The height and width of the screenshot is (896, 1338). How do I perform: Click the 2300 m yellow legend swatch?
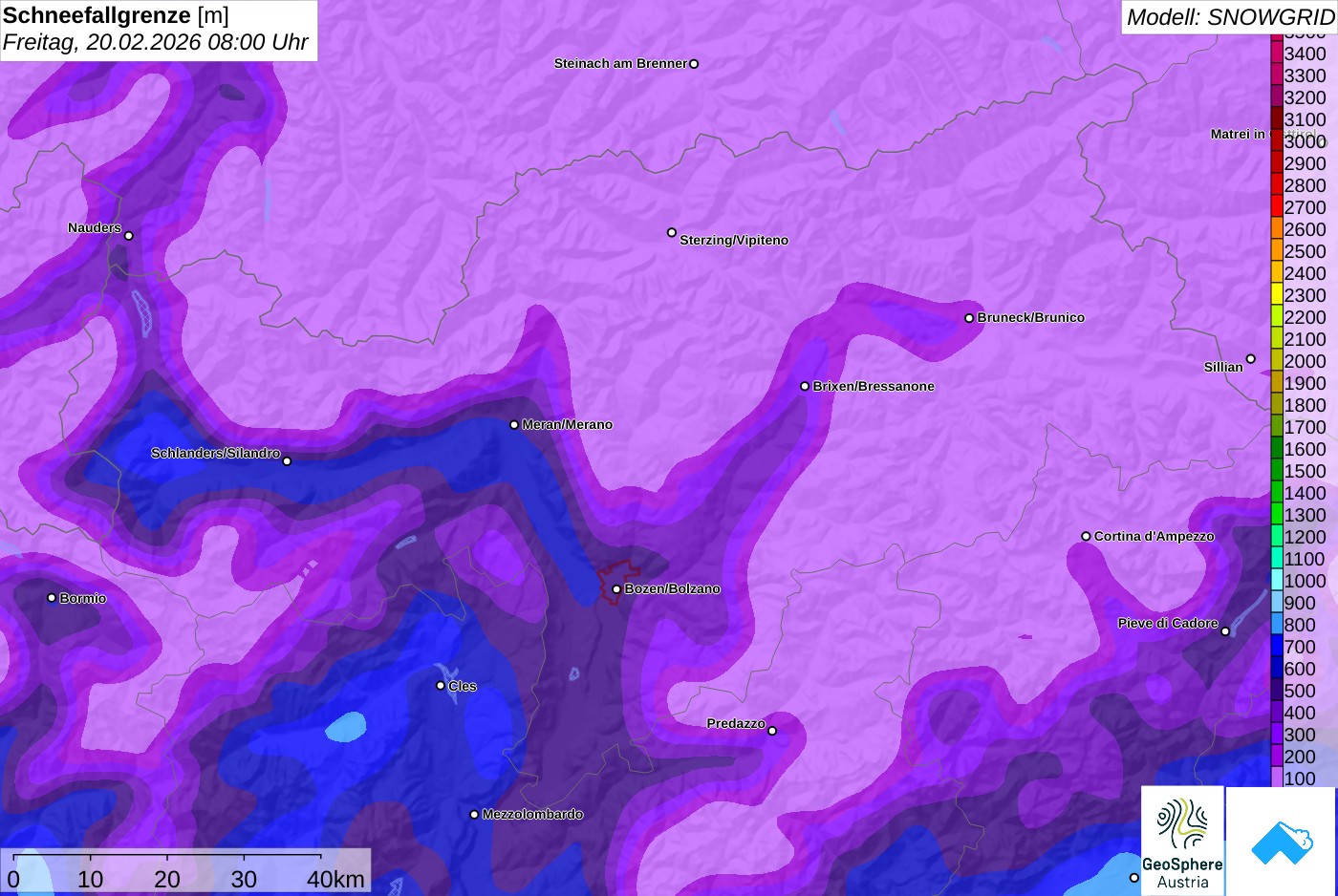click(1277, 294)
